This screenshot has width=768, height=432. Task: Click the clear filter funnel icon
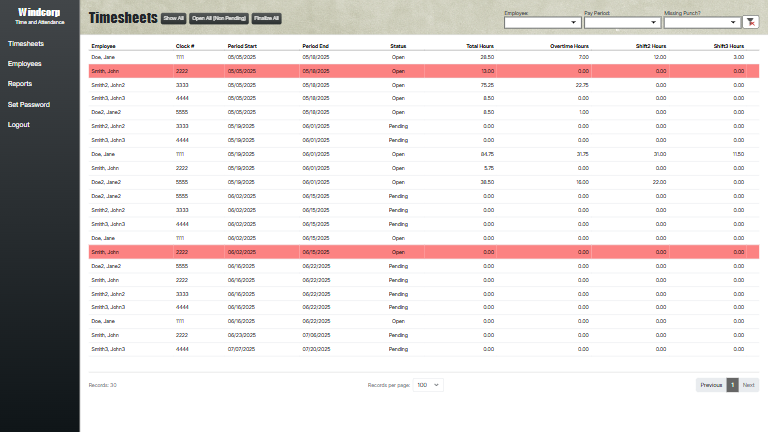(x=751, y=22)
